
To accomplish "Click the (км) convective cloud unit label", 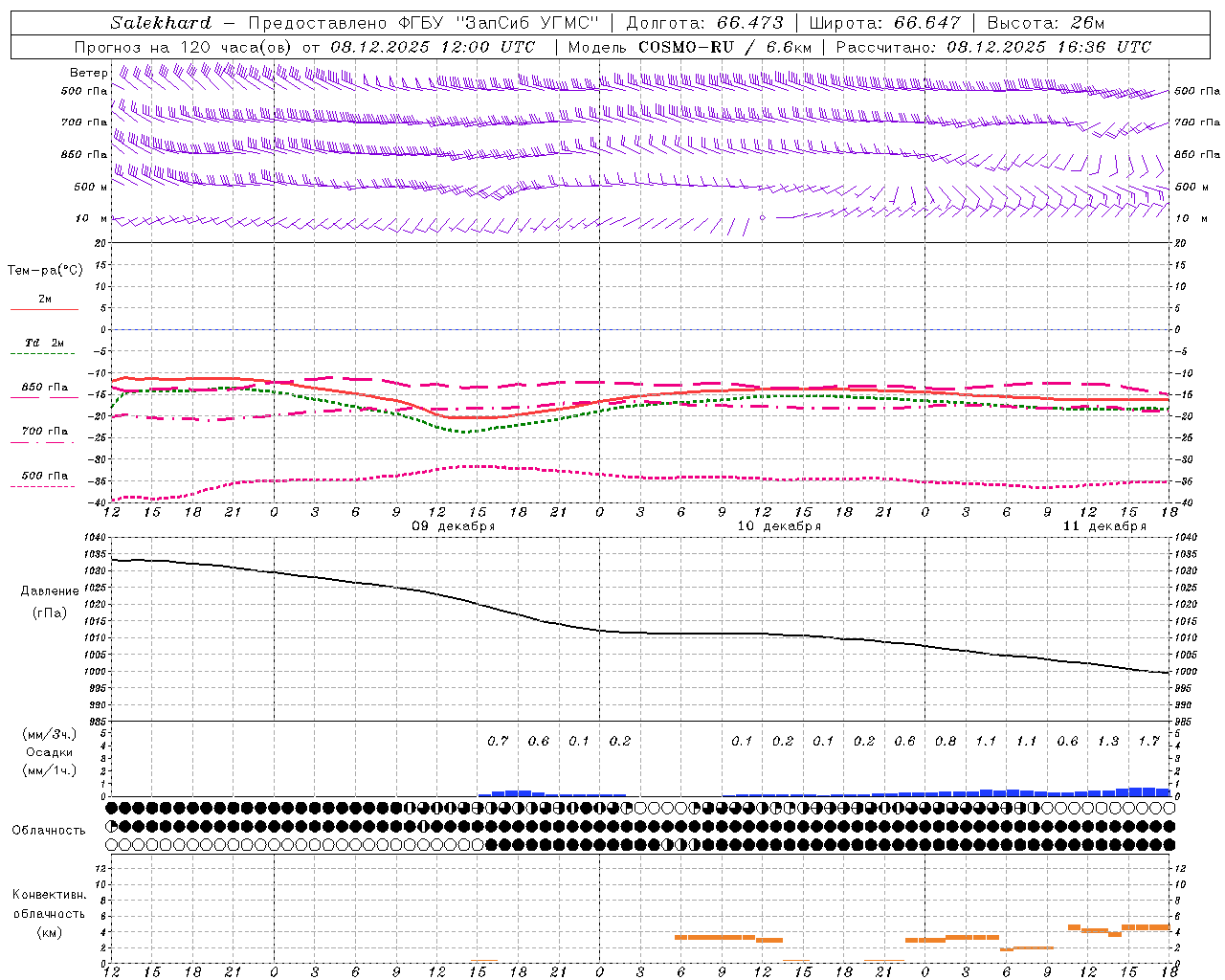I will [x=49, y=932].
